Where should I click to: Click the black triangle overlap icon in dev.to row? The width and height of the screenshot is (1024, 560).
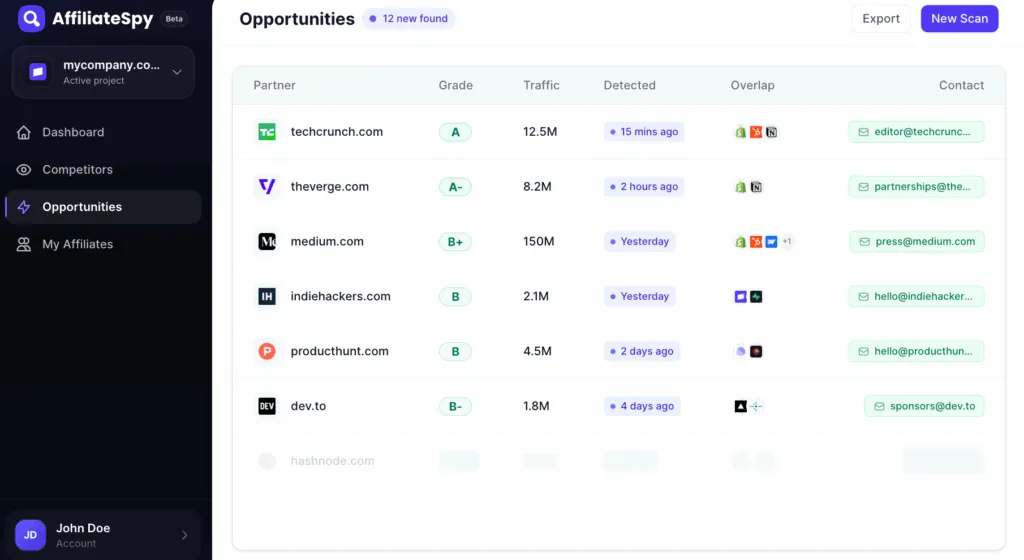741,406
